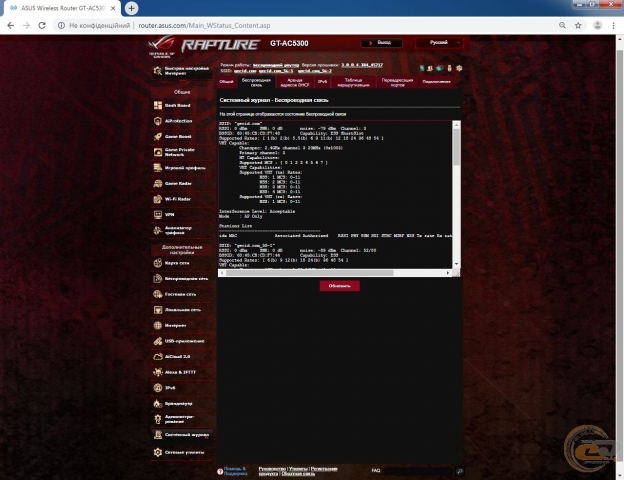The height and width of the screenshot is (480, 624).
Task: Click the Выход logout button
Action: [381, 43]
